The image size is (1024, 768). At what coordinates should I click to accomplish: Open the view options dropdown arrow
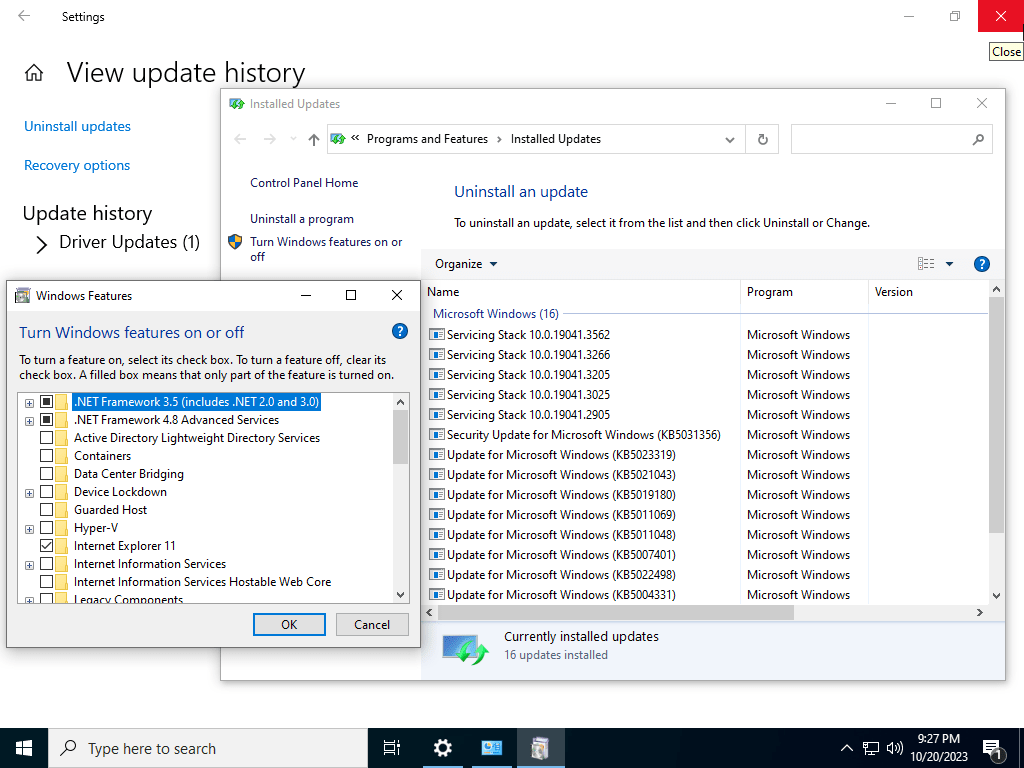click(950, 264)
